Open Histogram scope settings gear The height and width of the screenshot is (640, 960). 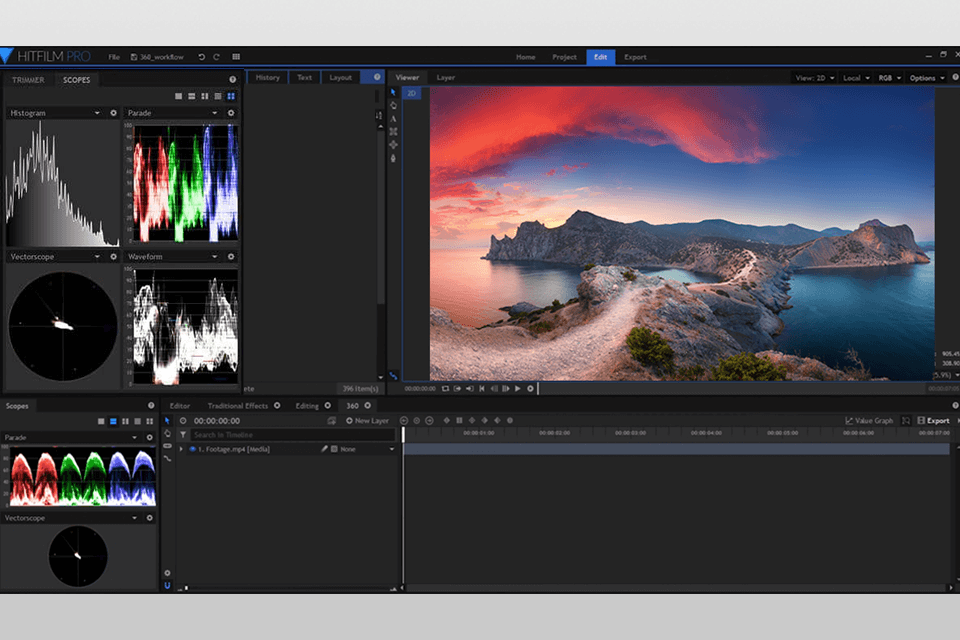[x=113, y=113]
